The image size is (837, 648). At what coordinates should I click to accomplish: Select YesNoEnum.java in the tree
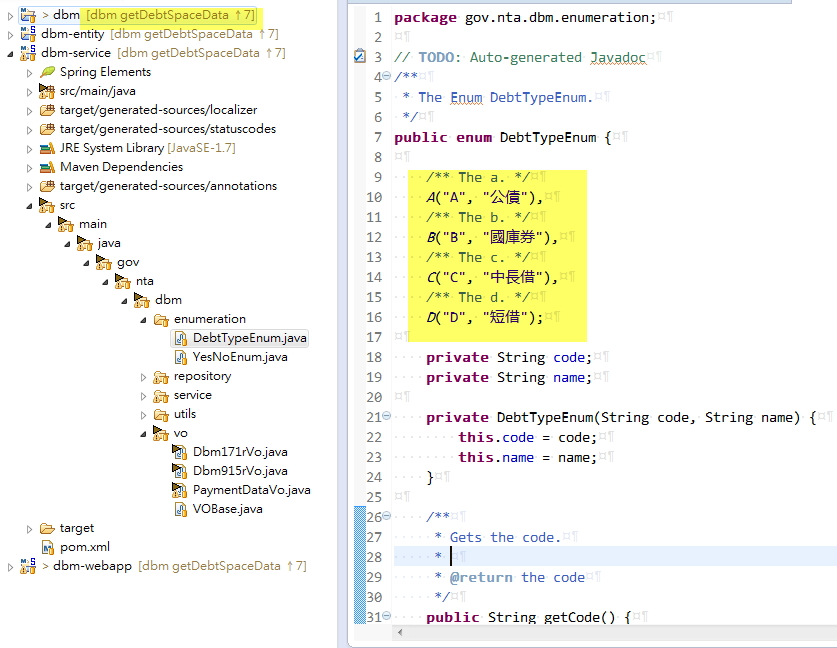pyautogui.click(x=240, y=357)
